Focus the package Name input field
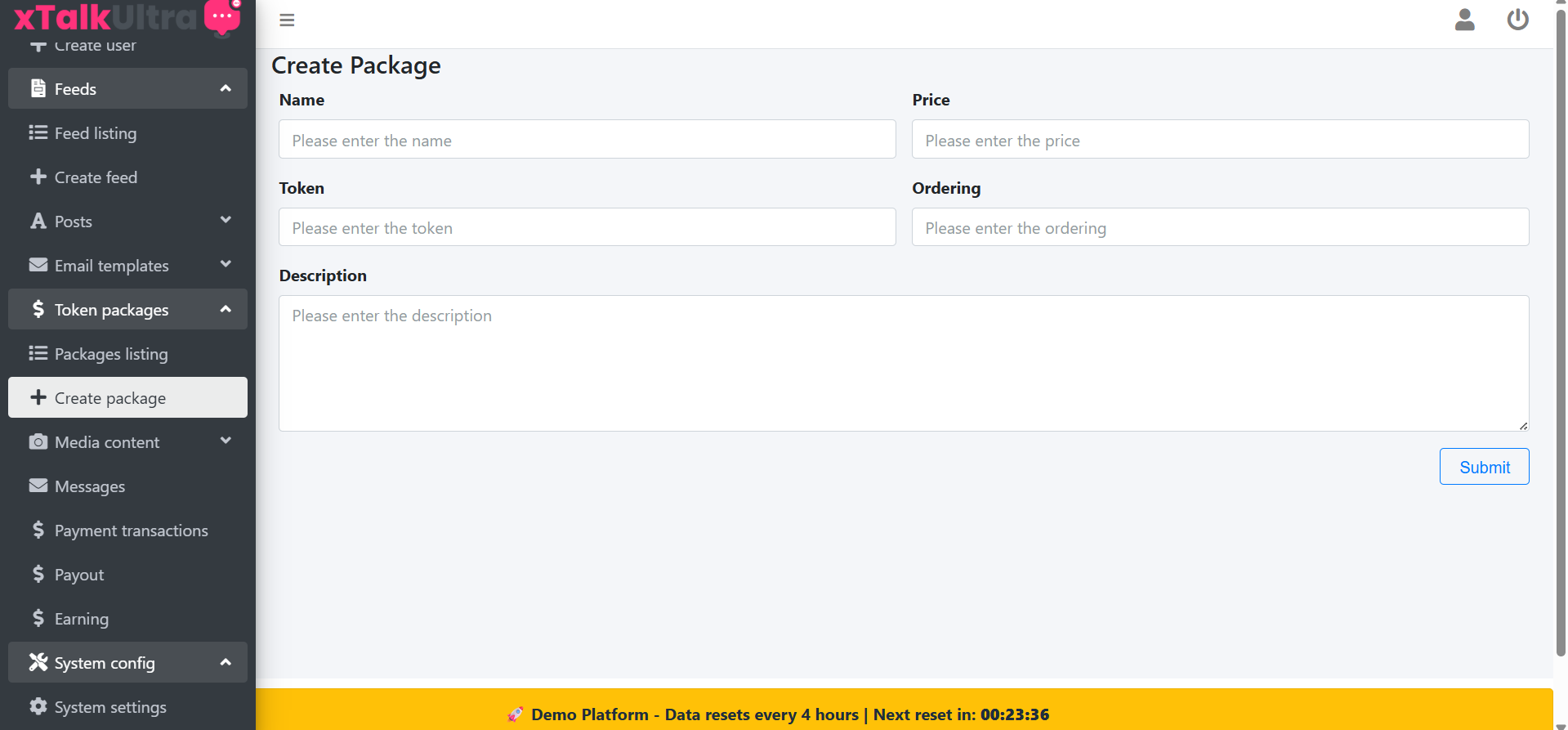This screenshot has height=730, width=1568. click(x=587, y=140)
